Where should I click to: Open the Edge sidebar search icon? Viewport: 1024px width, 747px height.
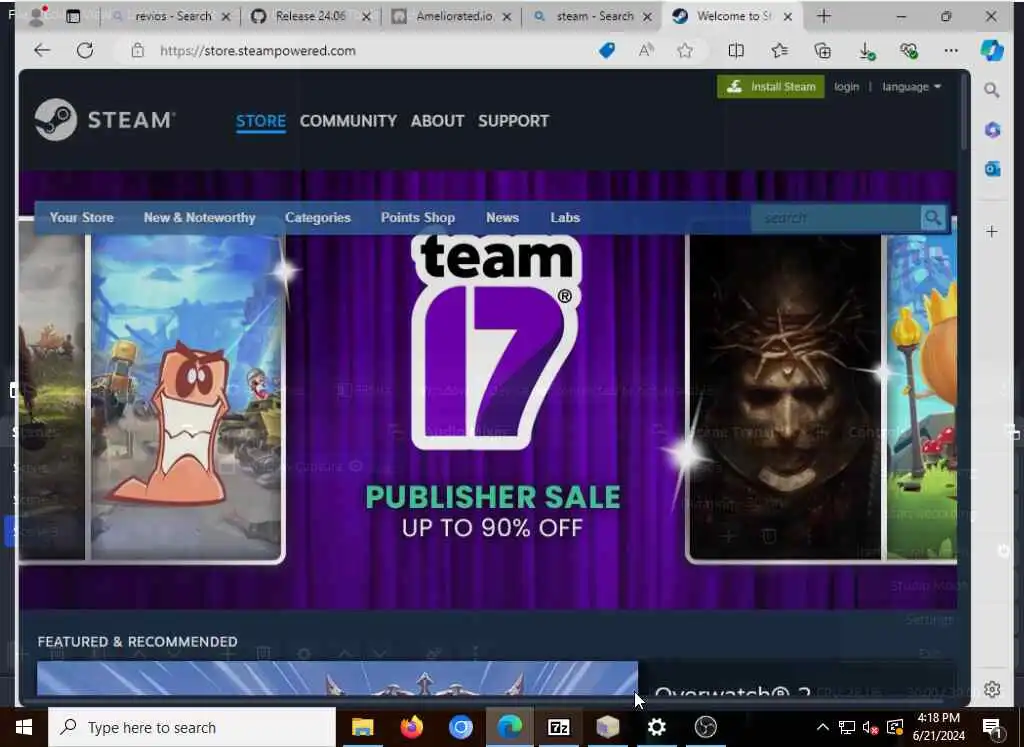[991, 90]
